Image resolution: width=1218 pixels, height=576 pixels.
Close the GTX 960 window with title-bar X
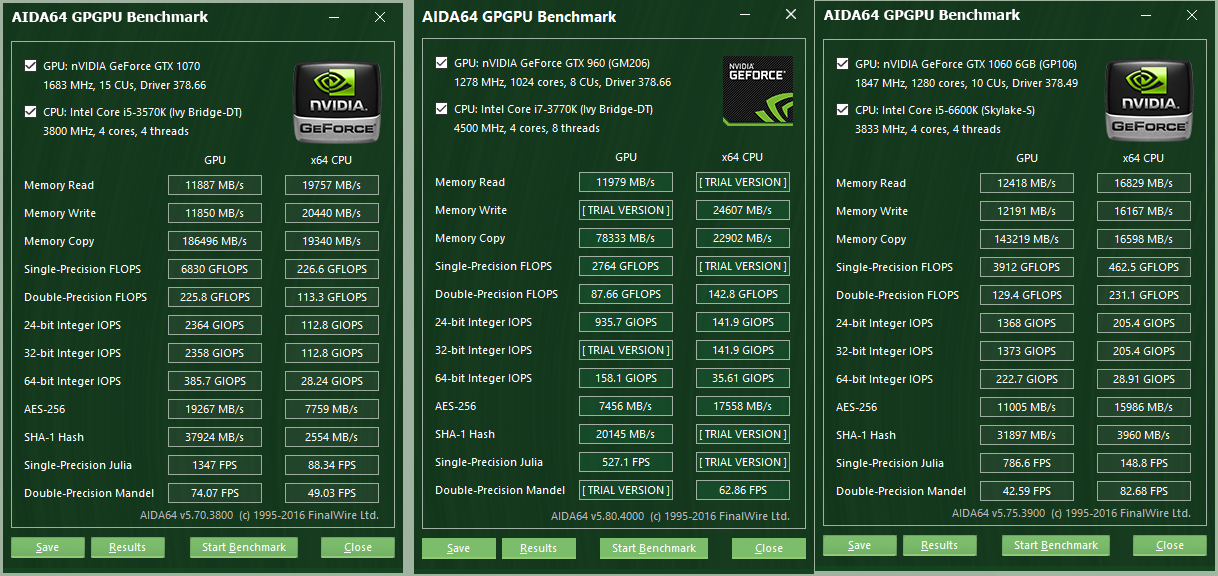pos(790,16)
